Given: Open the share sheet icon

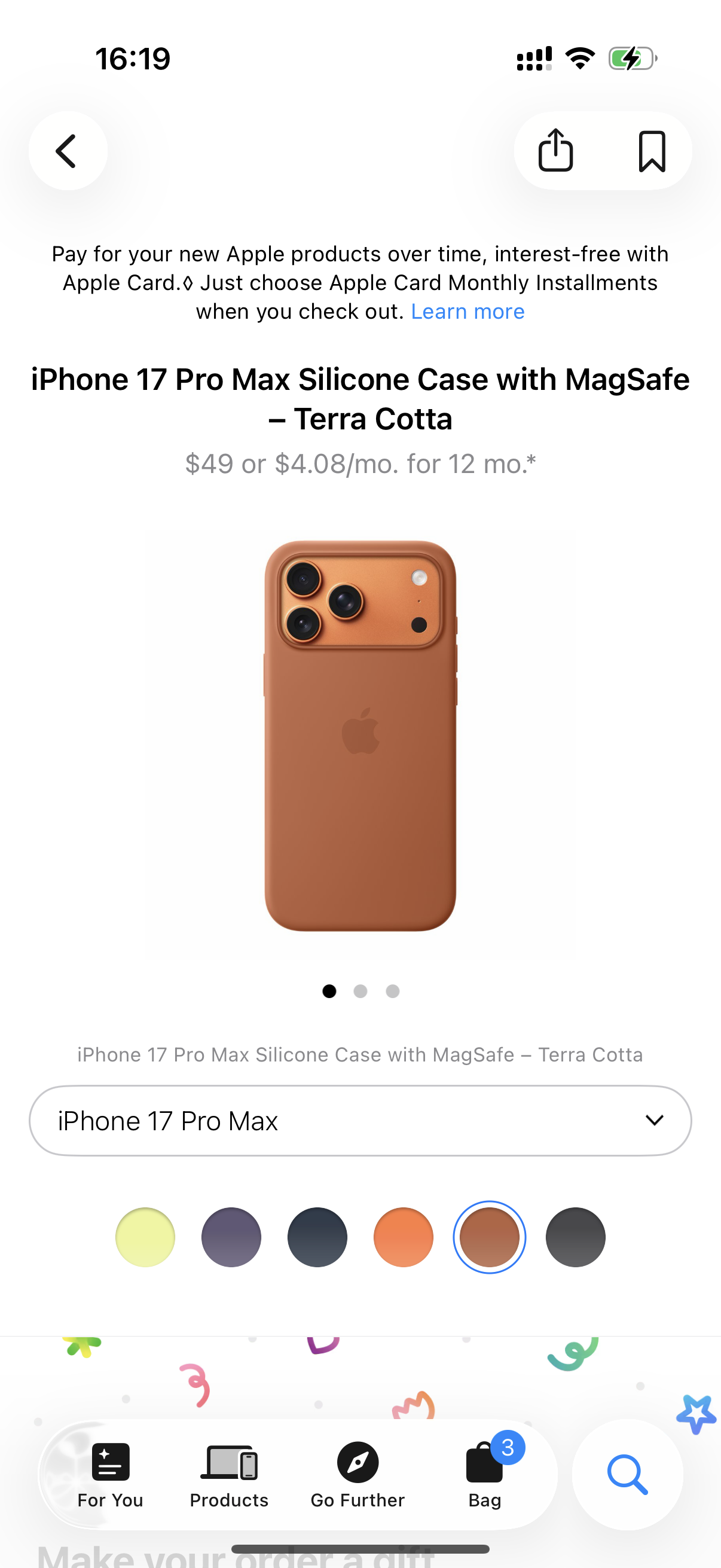Looking at the screenshot, I should tap(555, 150).
